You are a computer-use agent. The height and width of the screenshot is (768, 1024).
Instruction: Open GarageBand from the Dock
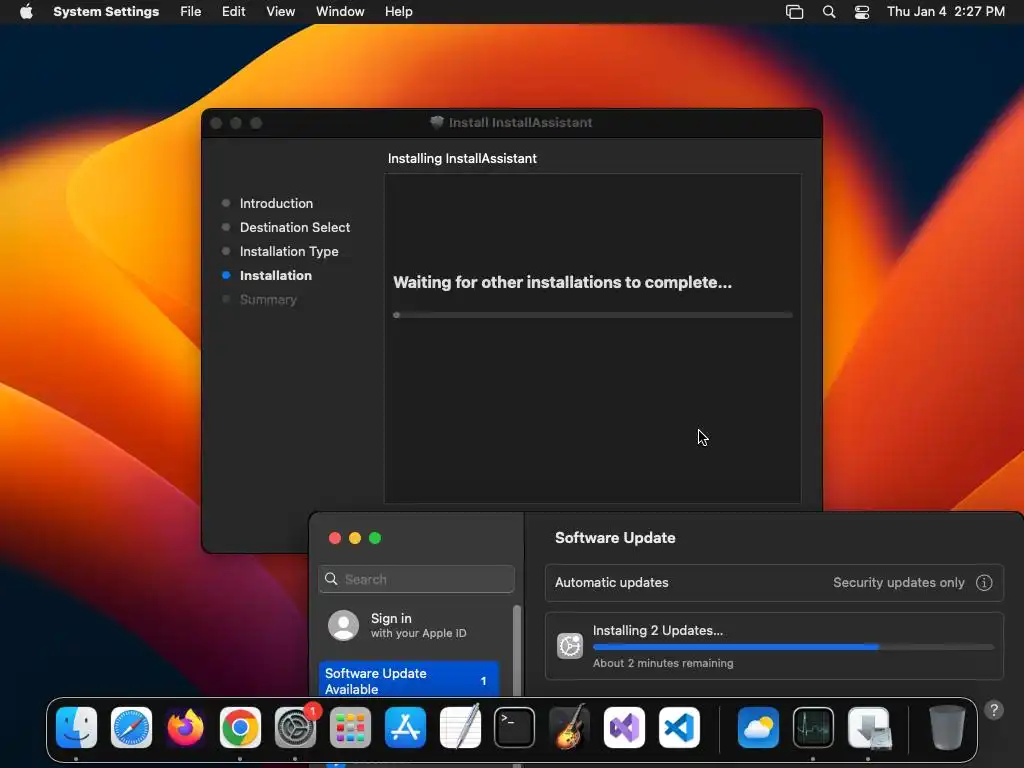click(569, 728)
